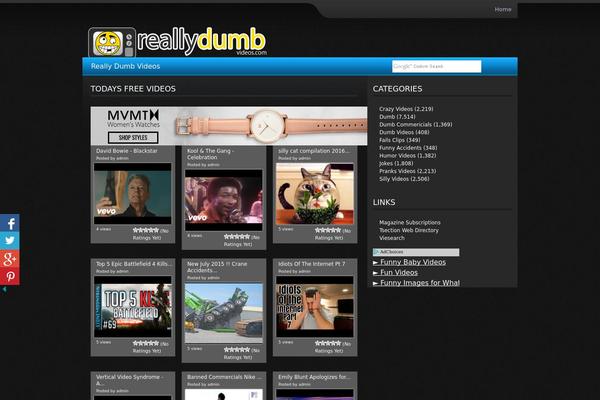Rate Battlefield 4 Kills video with stars
The height and width of the screenshot is (400, 600).
tap(146, 343)
